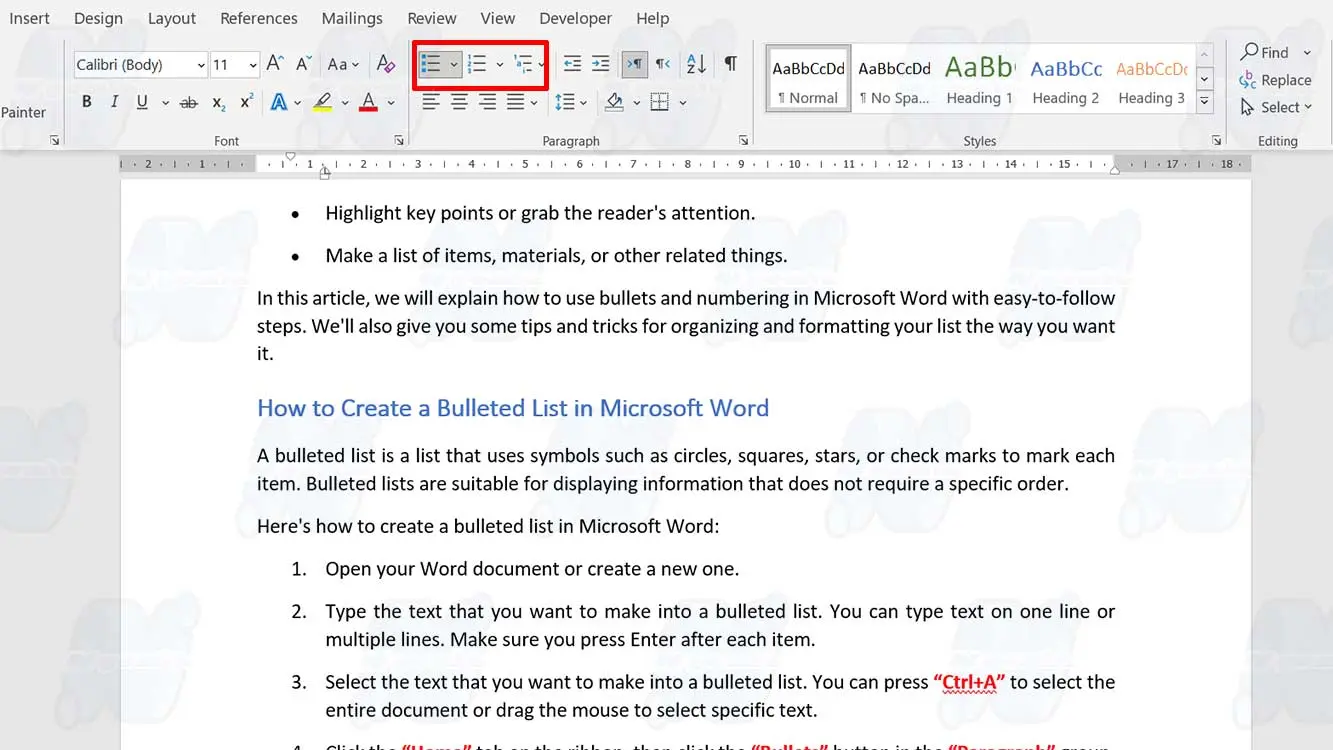Expand the font size dropdown
Image resolution: width=1333 pixels, height=750 pixels.
[x=252, y=65]
